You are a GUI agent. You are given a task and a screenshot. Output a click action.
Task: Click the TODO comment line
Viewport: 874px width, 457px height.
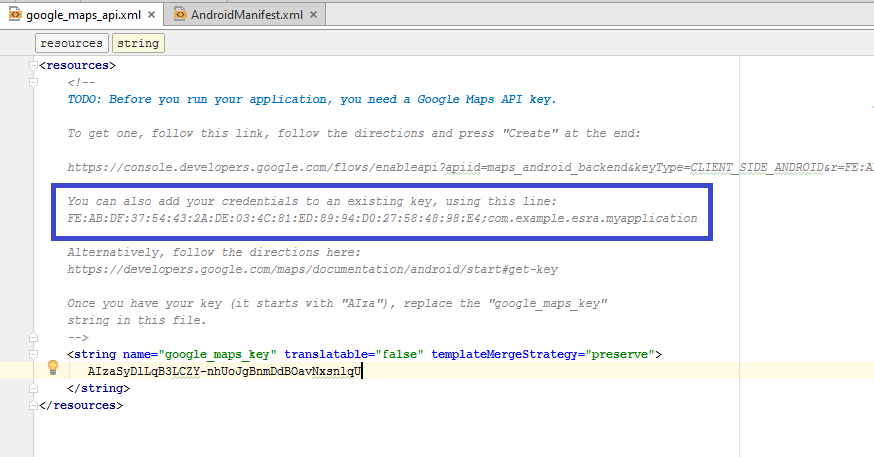tap(312, 99)
